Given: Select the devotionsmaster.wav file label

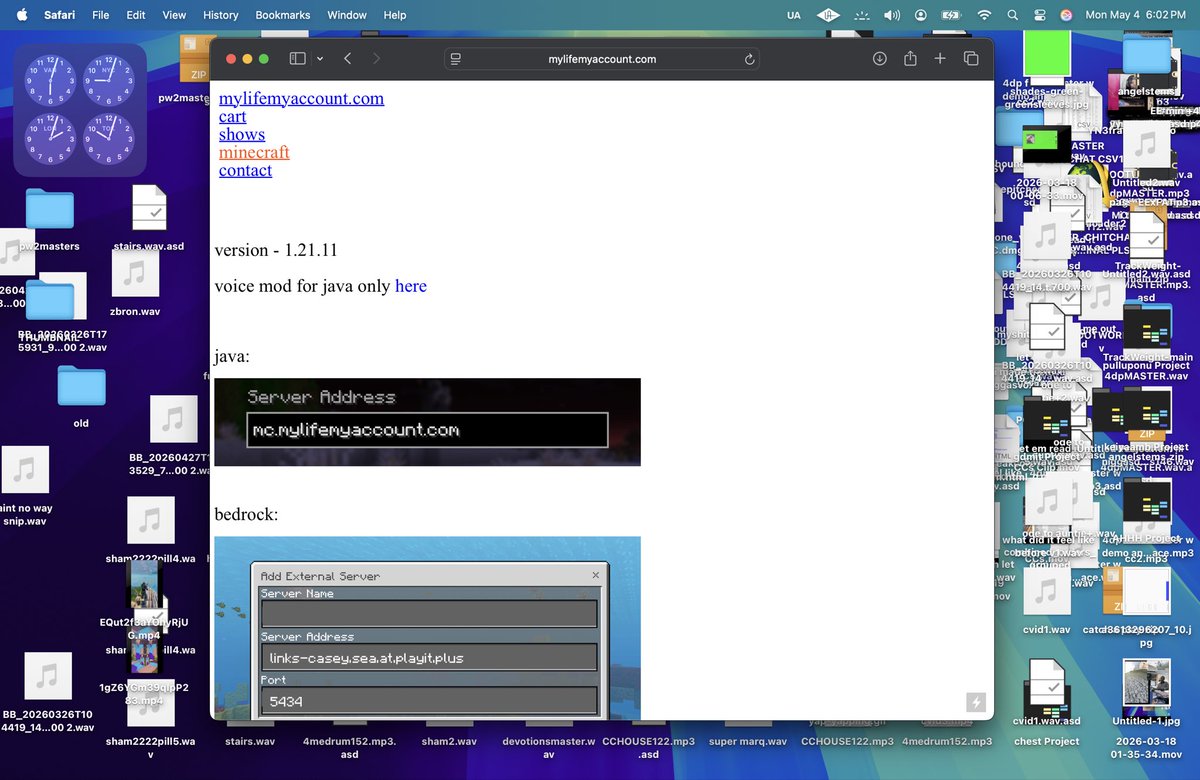Looking at the screenshot, I should click(x=549, y=748).
